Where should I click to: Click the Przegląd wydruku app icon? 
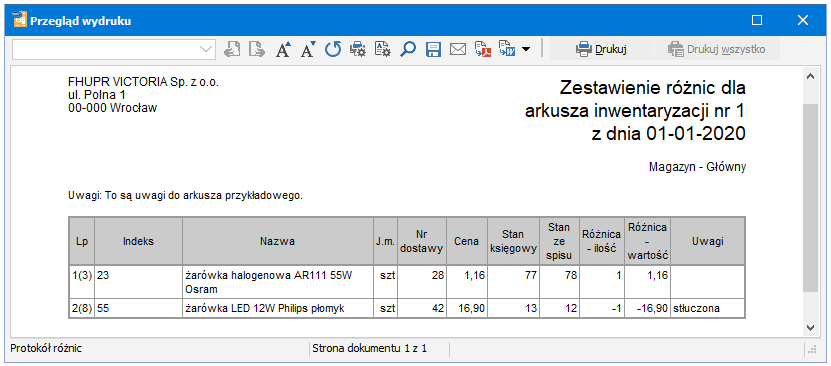coord(20,21)
